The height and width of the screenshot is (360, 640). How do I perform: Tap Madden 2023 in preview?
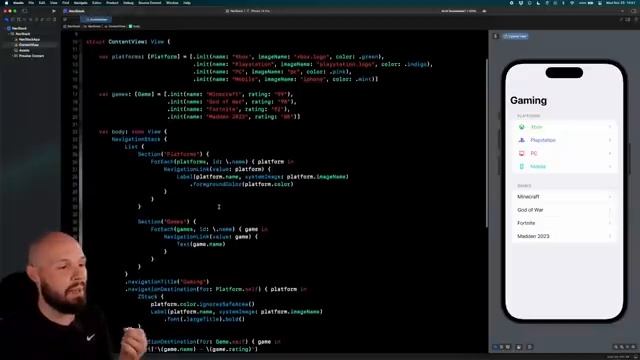point(564,236)
